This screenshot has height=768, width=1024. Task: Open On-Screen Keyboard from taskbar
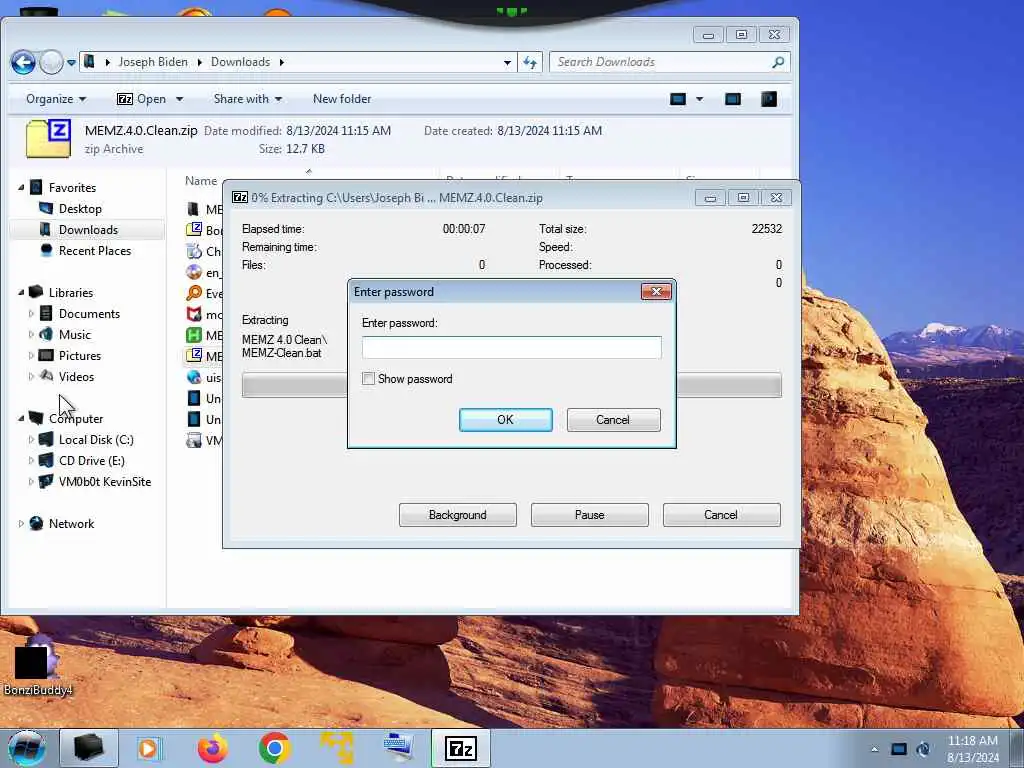pyautogui.click(x=398, y=748)
